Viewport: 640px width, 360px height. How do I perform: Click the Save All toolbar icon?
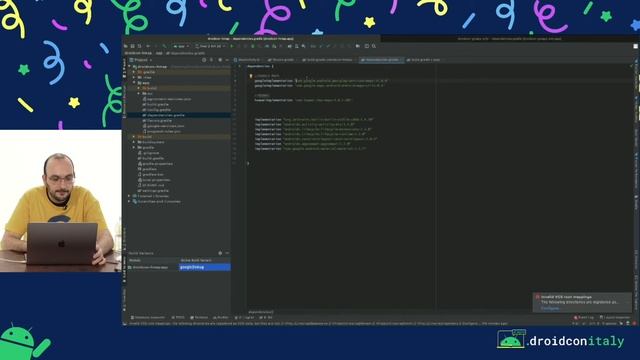[x=133, y=46]
